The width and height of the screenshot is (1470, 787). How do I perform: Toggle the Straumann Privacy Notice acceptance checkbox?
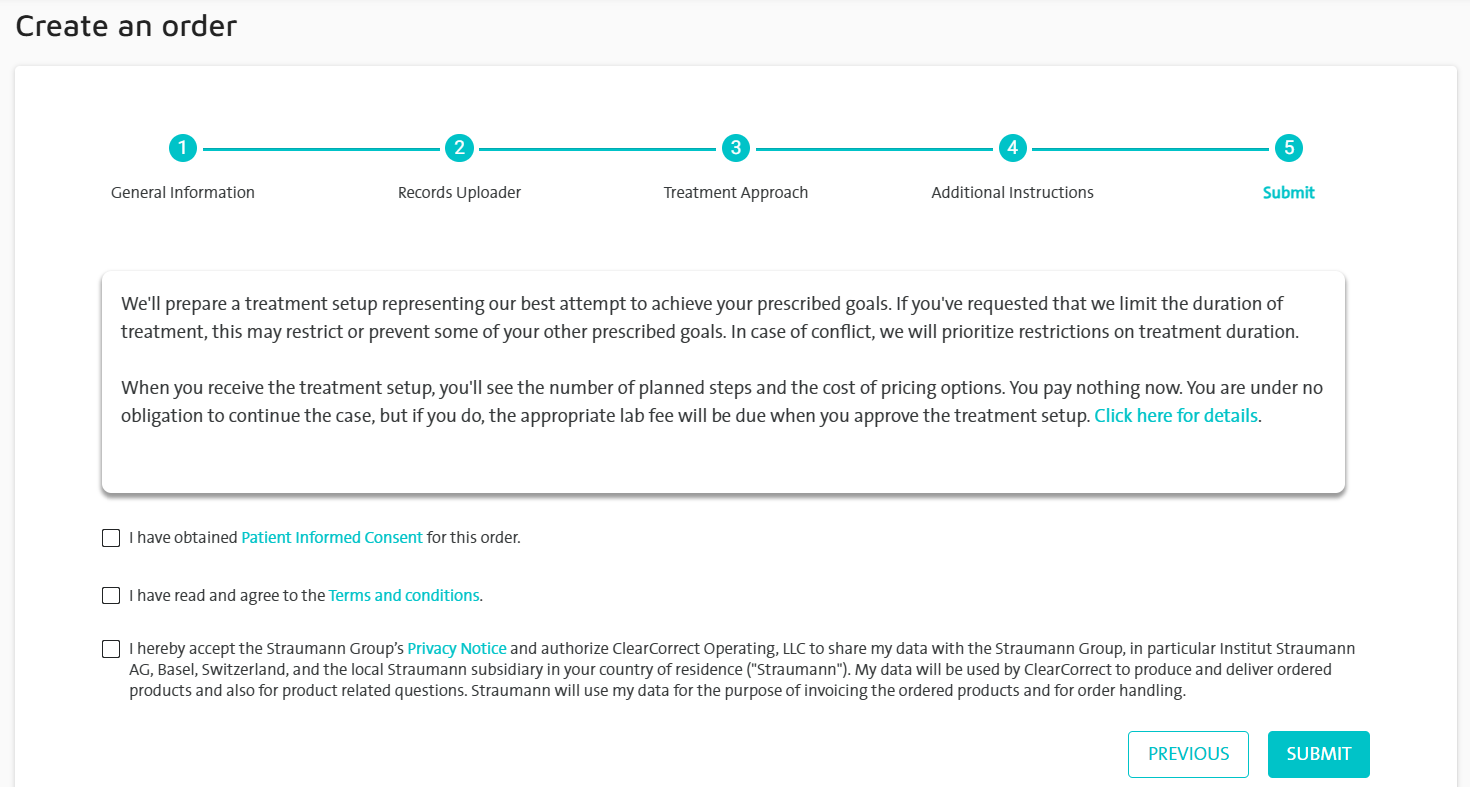click(110, 648)
